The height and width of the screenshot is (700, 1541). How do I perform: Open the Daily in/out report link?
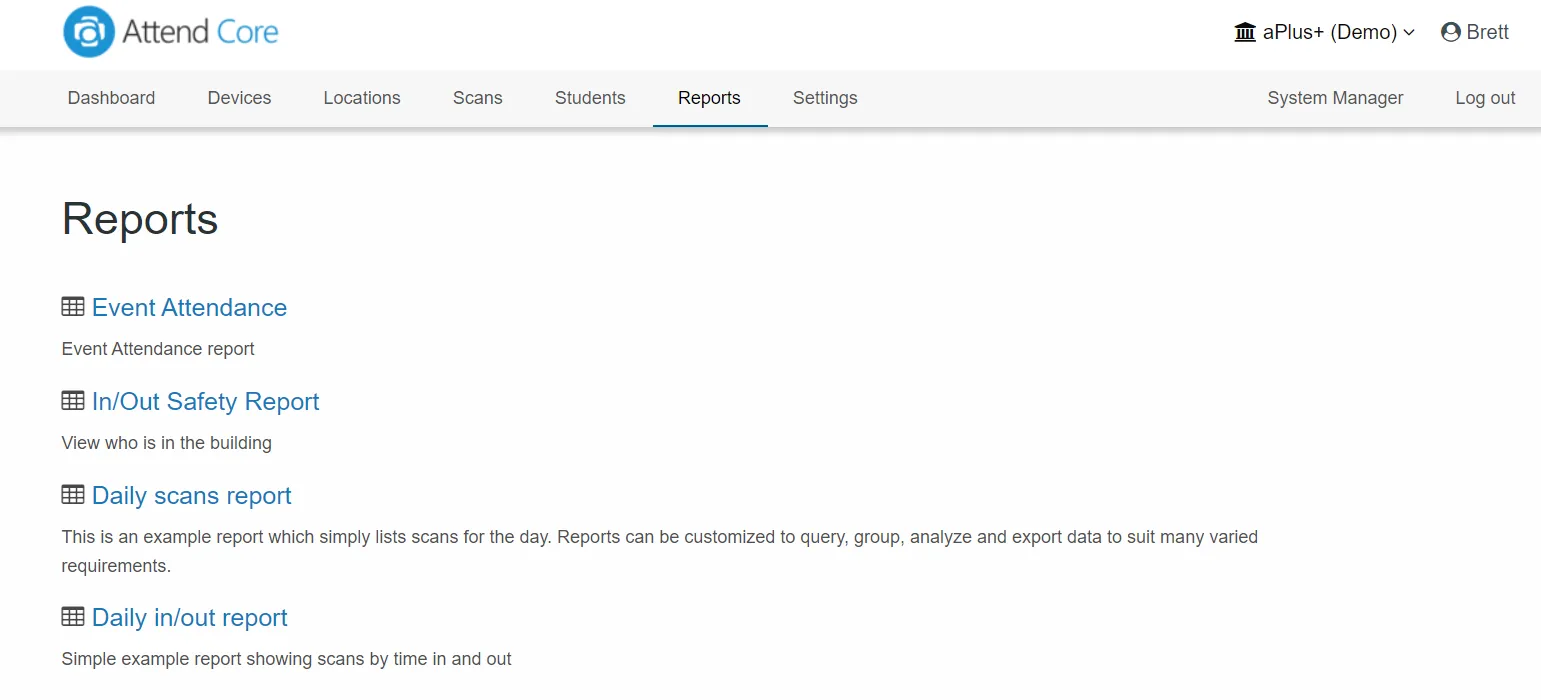pos(189,617)
